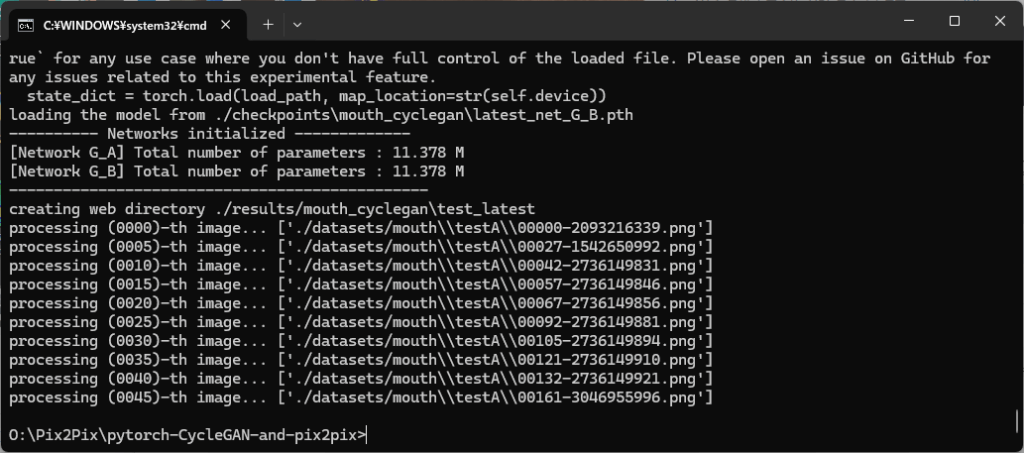Click the processing (0045)-th image line
1024x453 pixels.
coord(360,398)
